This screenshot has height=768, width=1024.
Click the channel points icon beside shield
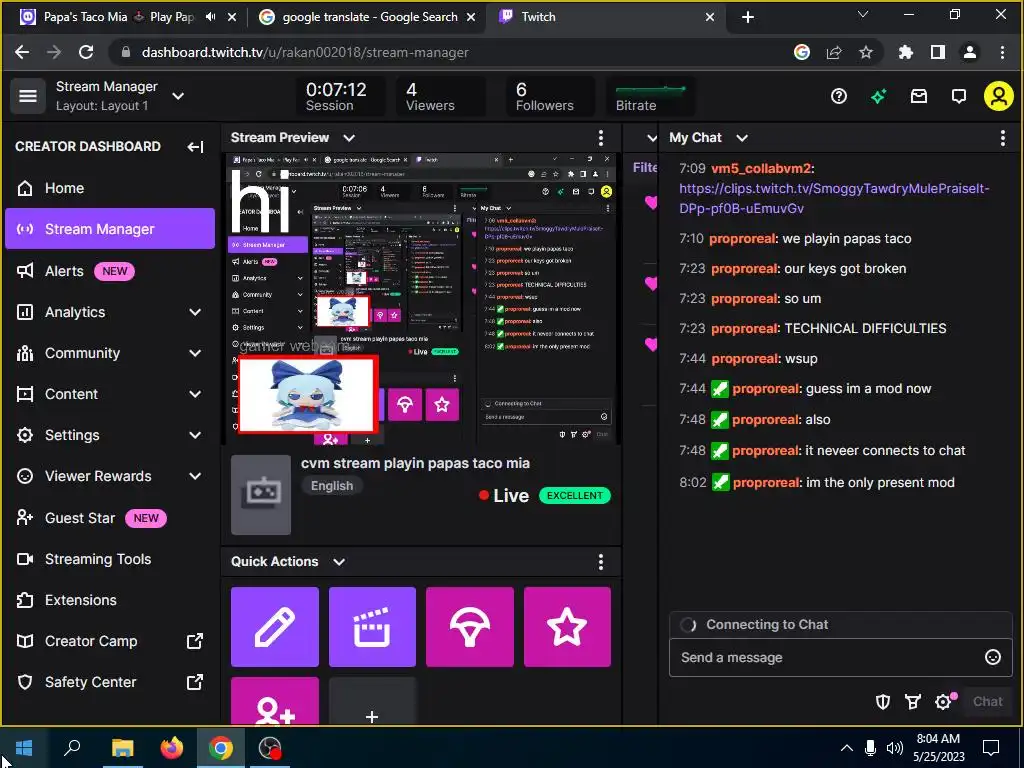point(912,701)
